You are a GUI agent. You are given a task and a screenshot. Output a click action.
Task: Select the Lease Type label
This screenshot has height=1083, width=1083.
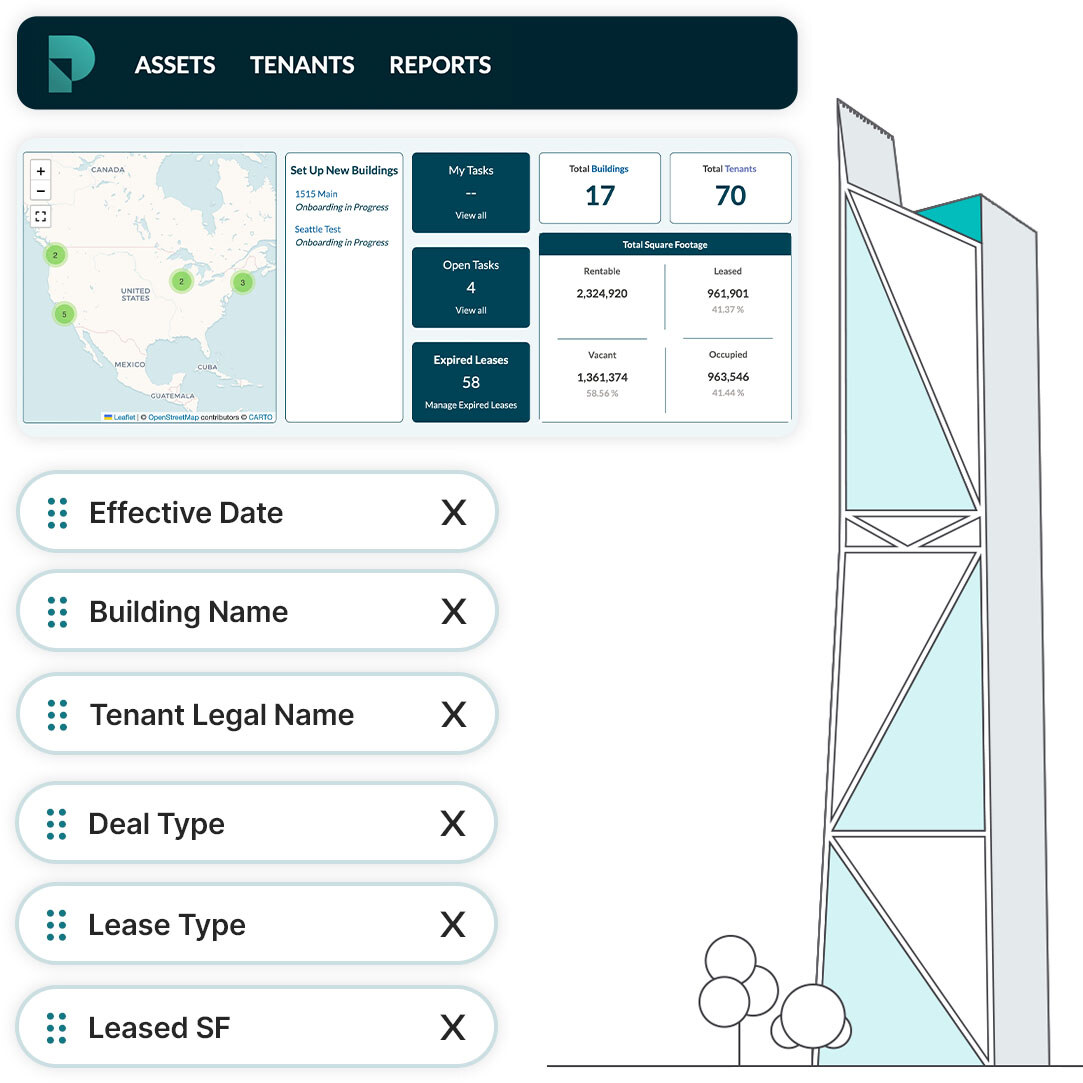pyautogui.click(x=167, y=926)
